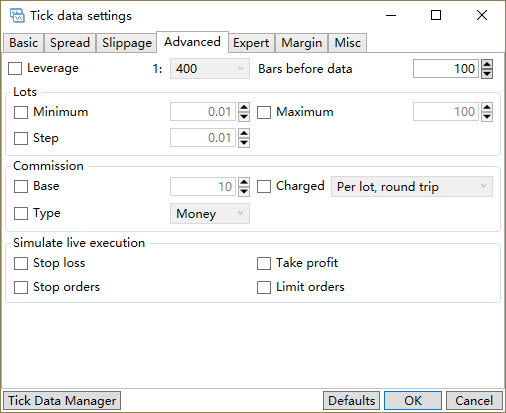Click the Tick data settings title icon
506x413 pixels.
(17, 16)
